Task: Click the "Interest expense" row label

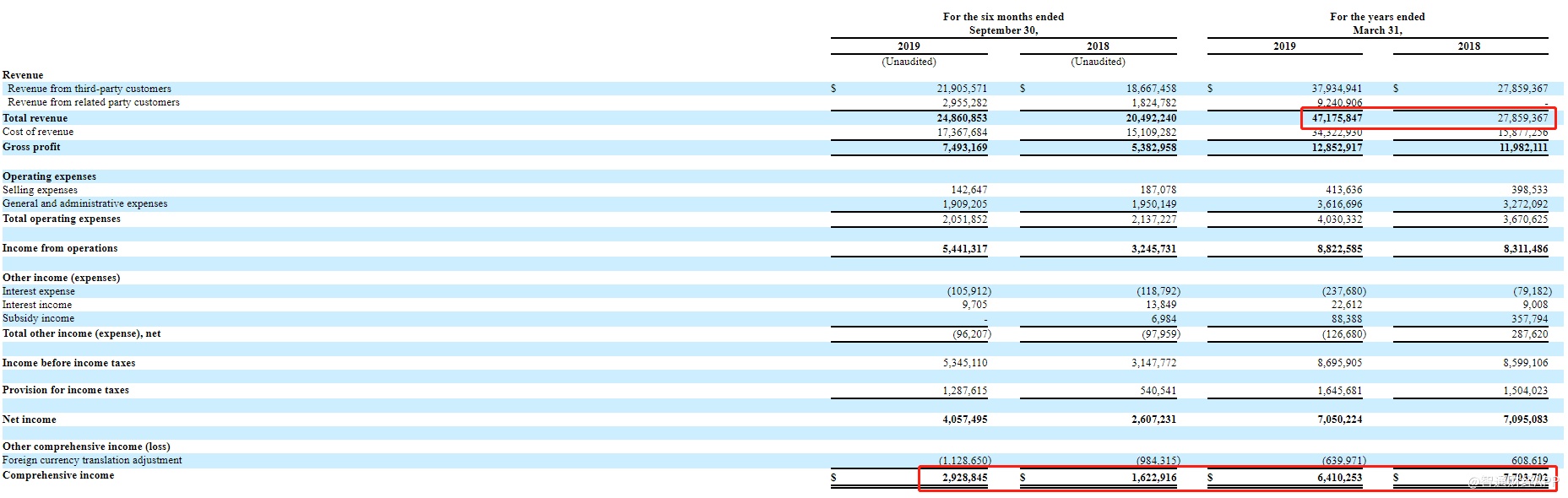Action: (x=38, y=291)
